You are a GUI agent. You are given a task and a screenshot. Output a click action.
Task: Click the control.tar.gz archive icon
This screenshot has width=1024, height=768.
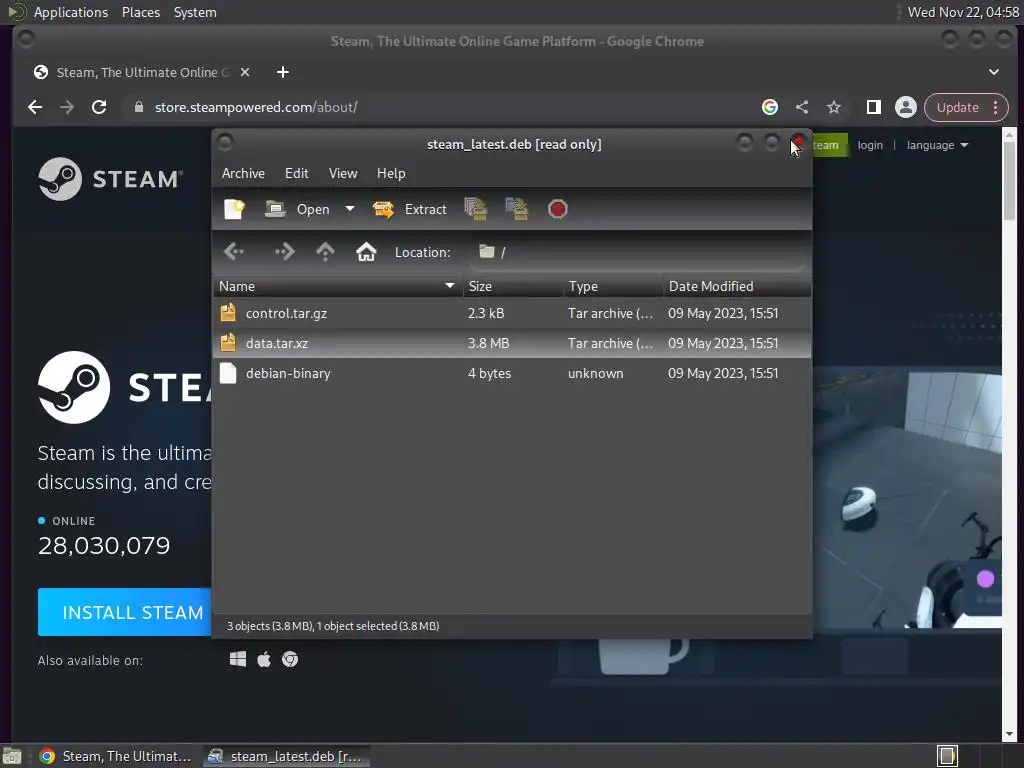[x=228, y=313]
